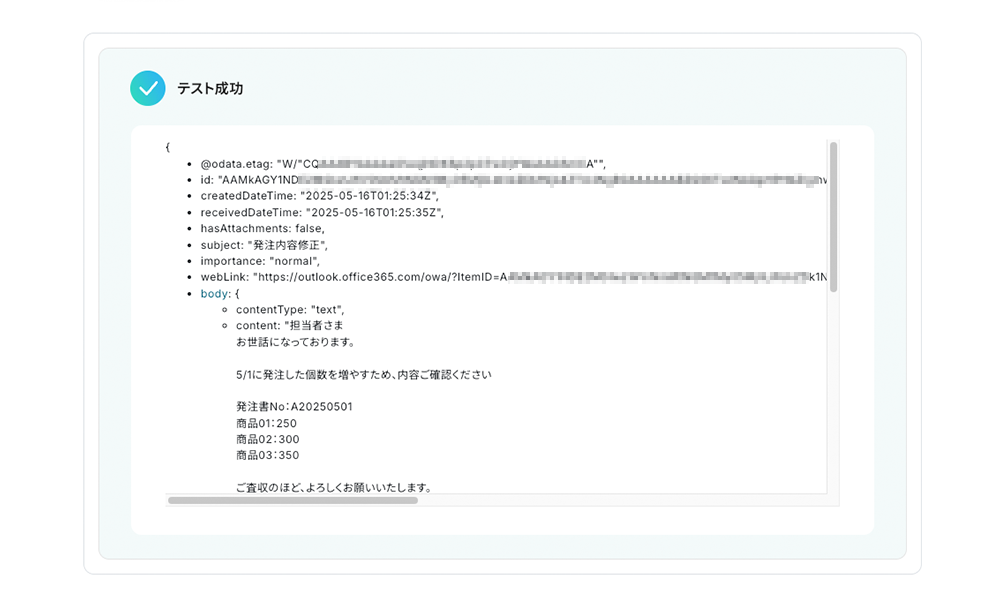The height and width of the screenshot is (609, 1000).
Task: Click the 商品02:300 line
Action: [268, 439]
